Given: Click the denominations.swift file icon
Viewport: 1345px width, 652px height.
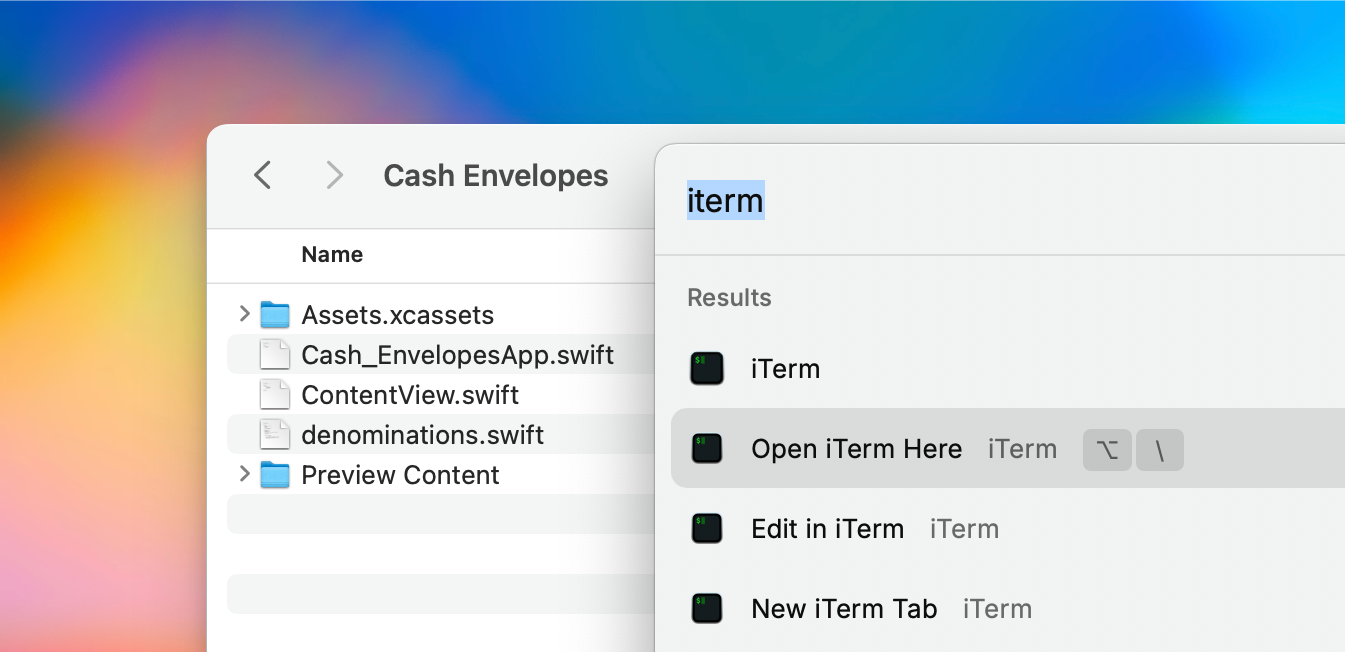Looking at the screenshot, I should [274, 435].
